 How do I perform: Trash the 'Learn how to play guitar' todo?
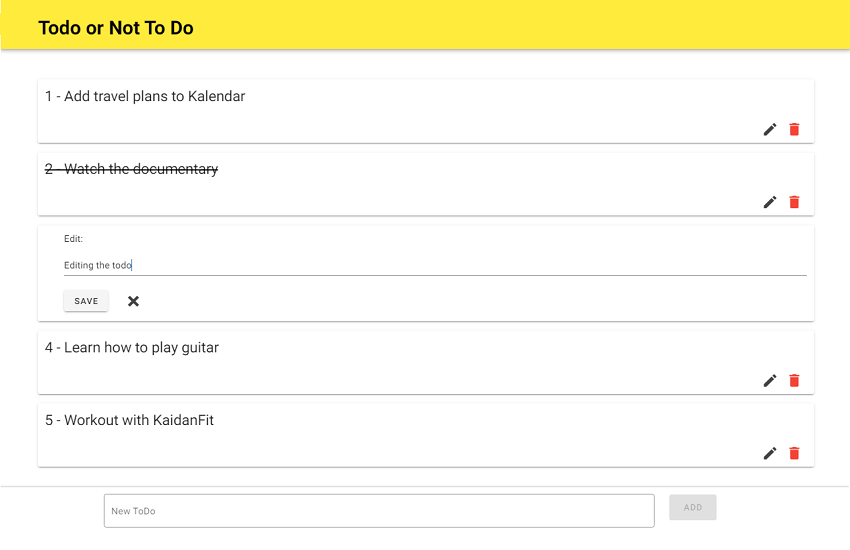794,380
